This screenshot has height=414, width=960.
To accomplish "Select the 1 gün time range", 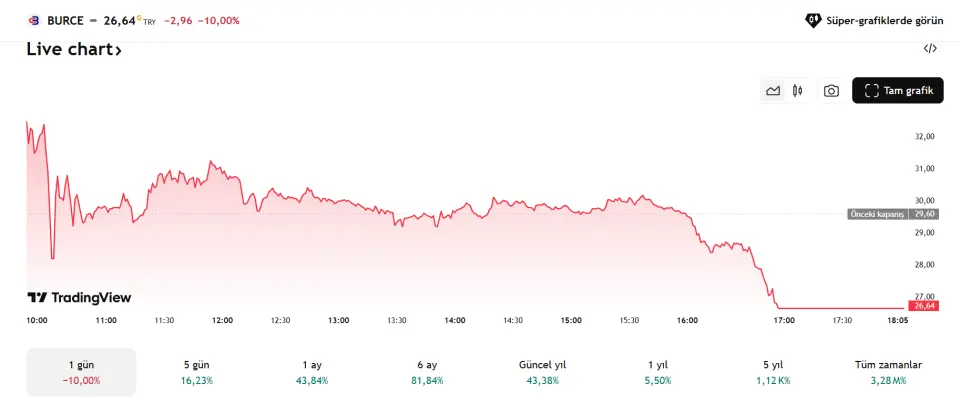I will (81, 372).
